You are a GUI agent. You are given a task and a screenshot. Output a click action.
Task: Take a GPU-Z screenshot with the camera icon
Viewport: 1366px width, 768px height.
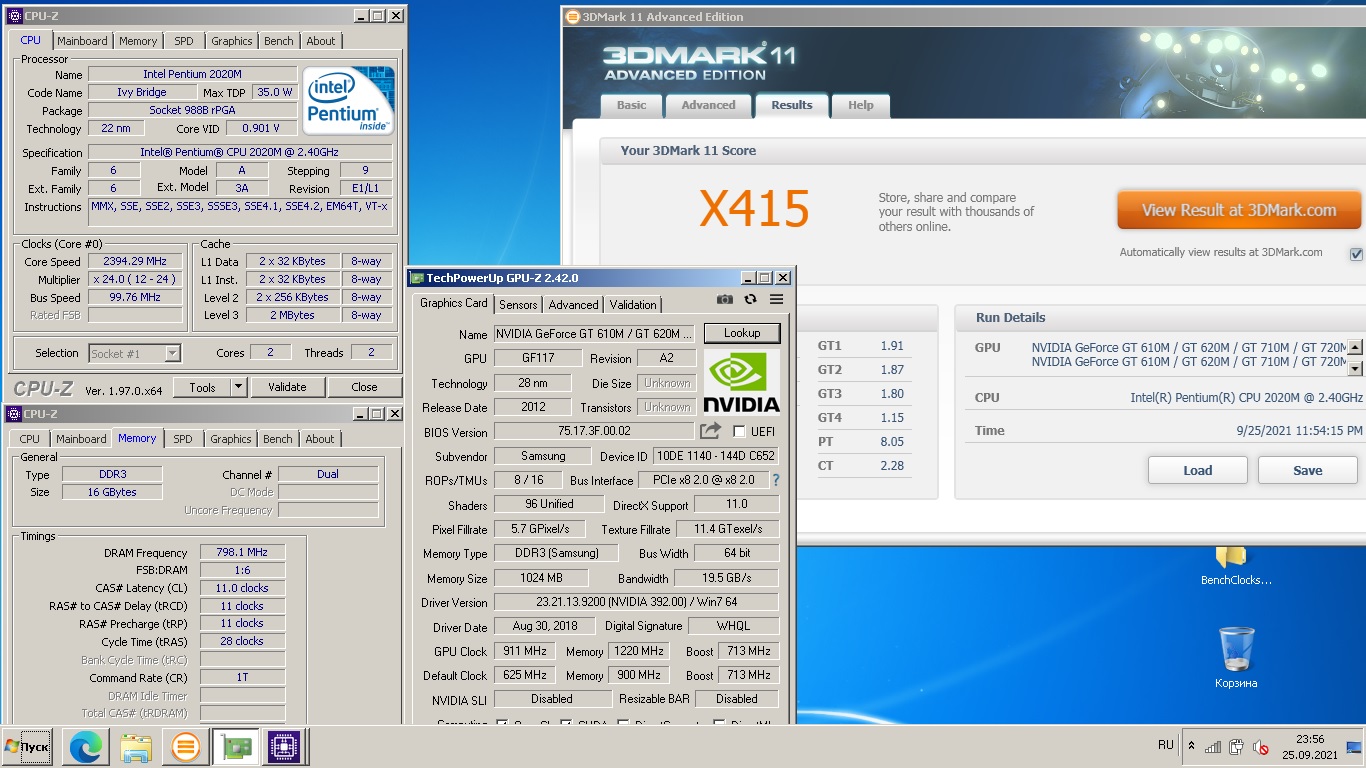coord(725,299)
